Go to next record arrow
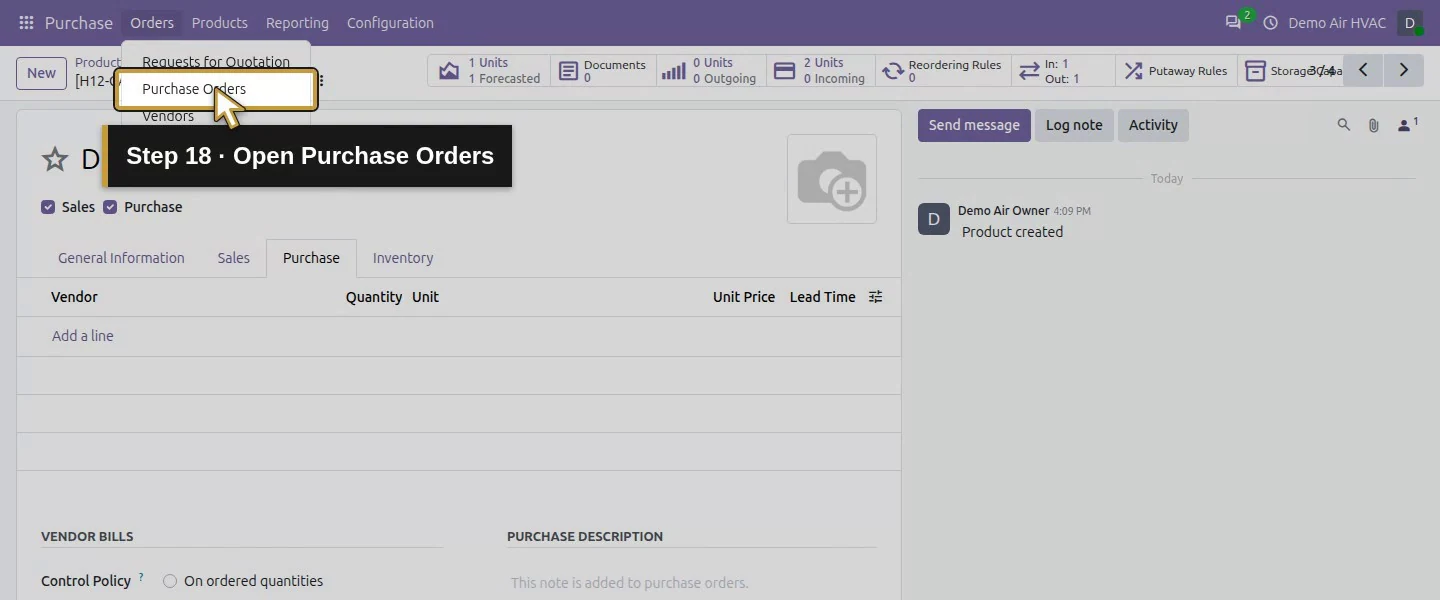Viewport: 1440px width, 600px height. tap(1404, 70)
